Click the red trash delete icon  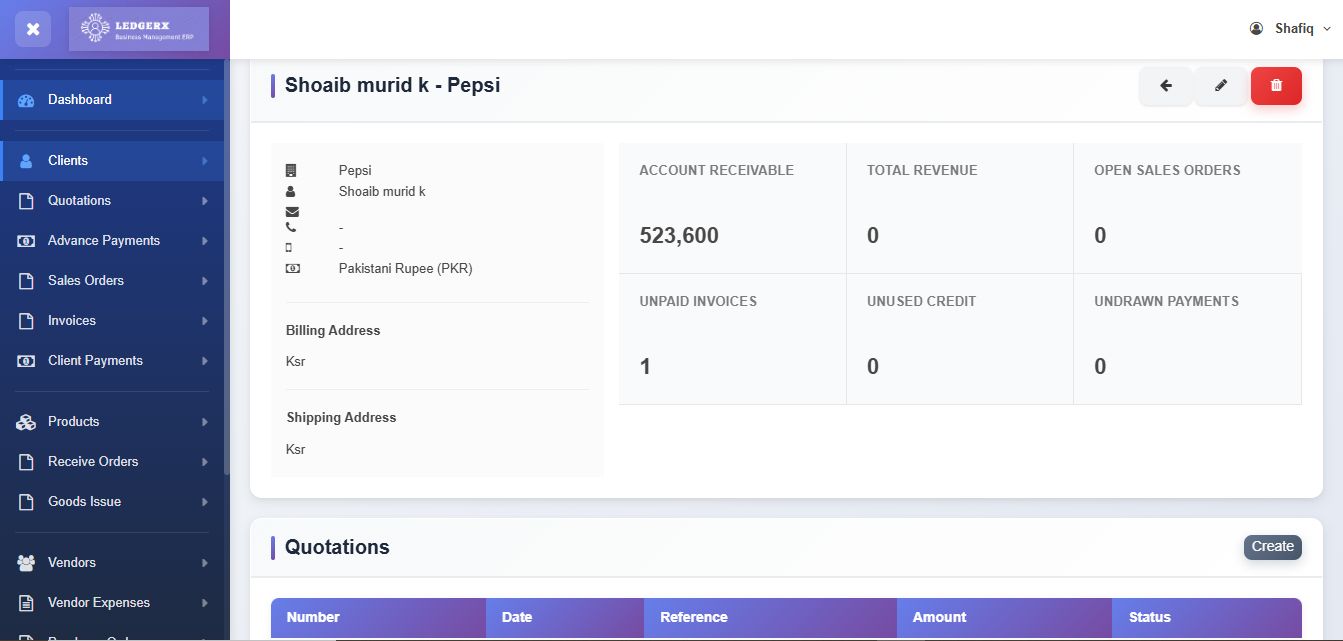point(1276,86)
